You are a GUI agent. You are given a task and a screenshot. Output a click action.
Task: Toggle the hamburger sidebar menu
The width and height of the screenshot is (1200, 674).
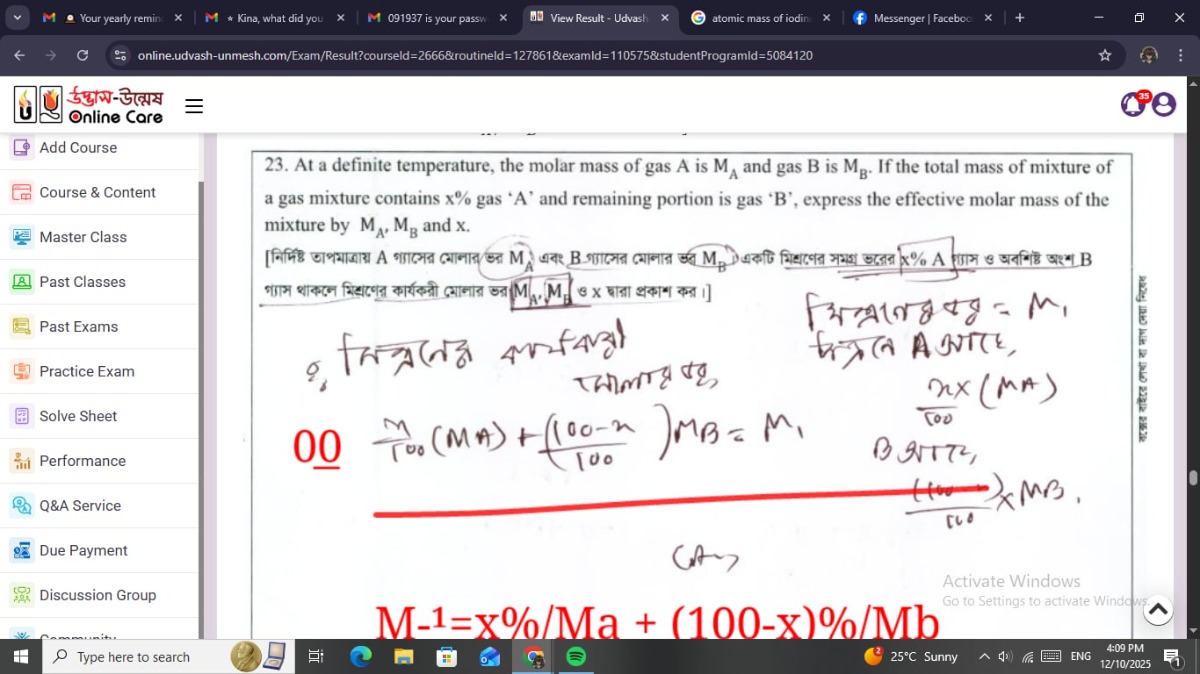[194, 106]
